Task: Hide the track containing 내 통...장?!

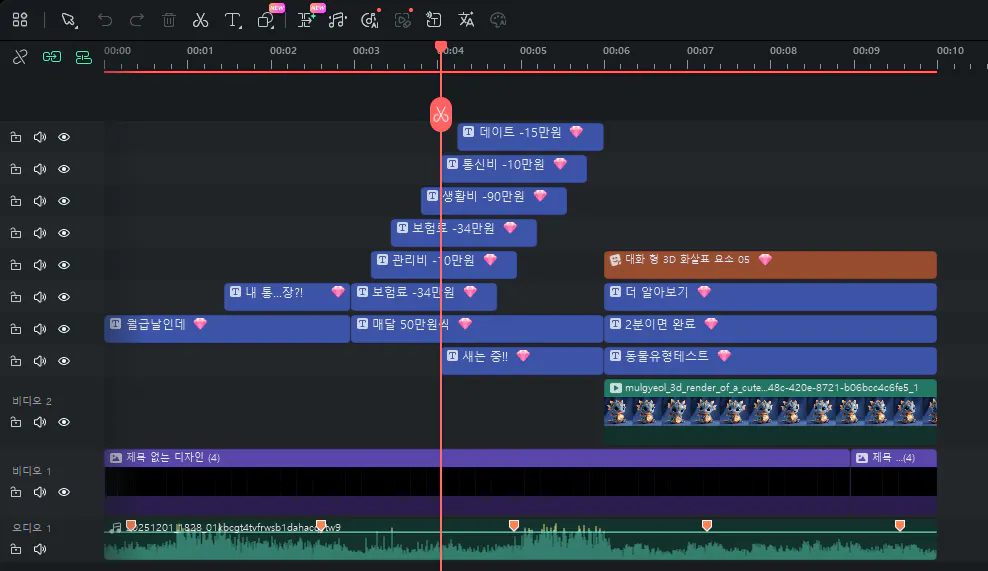Action: pyautogui.click(x=64, y=297)
